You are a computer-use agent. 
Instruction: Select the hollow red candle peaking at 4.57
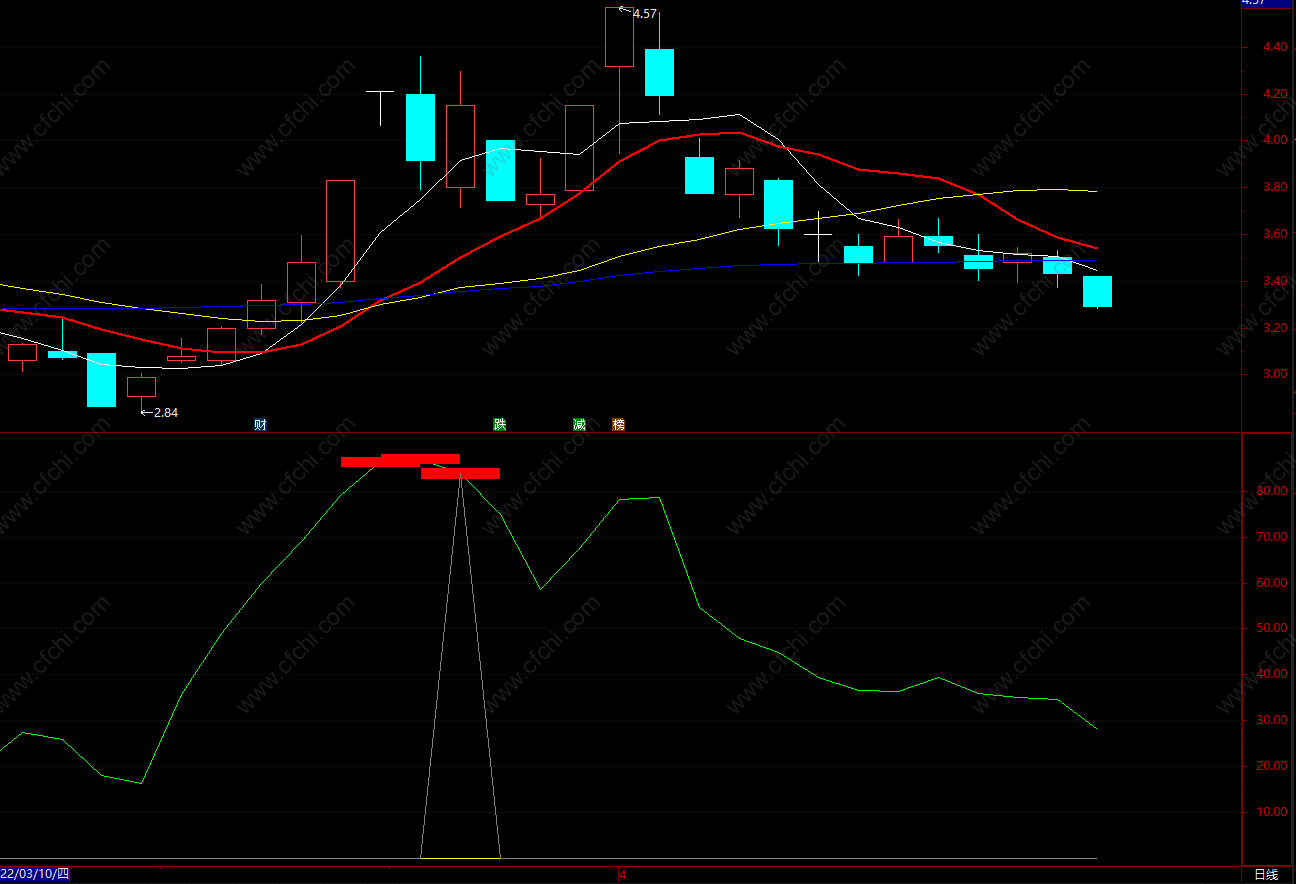(619, 37)
